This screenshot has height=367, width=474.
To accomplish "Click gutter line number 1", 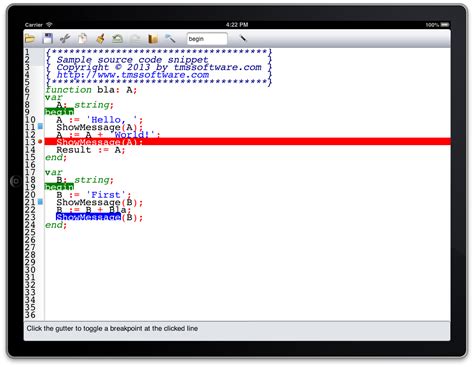I will [x=27, y=52].
